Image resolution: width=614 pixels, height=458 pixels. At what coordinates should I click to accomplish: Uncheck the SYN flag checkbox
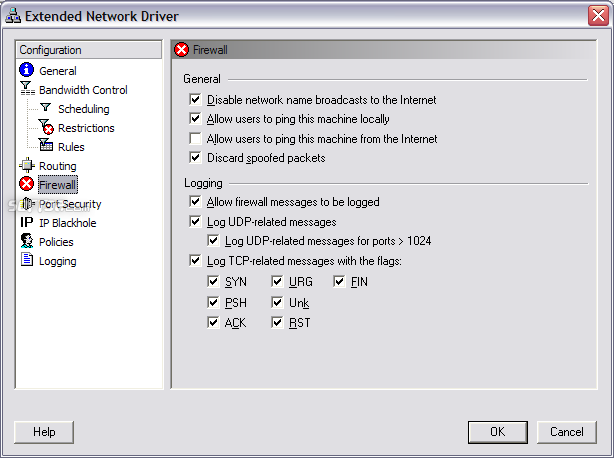(213, 281)
